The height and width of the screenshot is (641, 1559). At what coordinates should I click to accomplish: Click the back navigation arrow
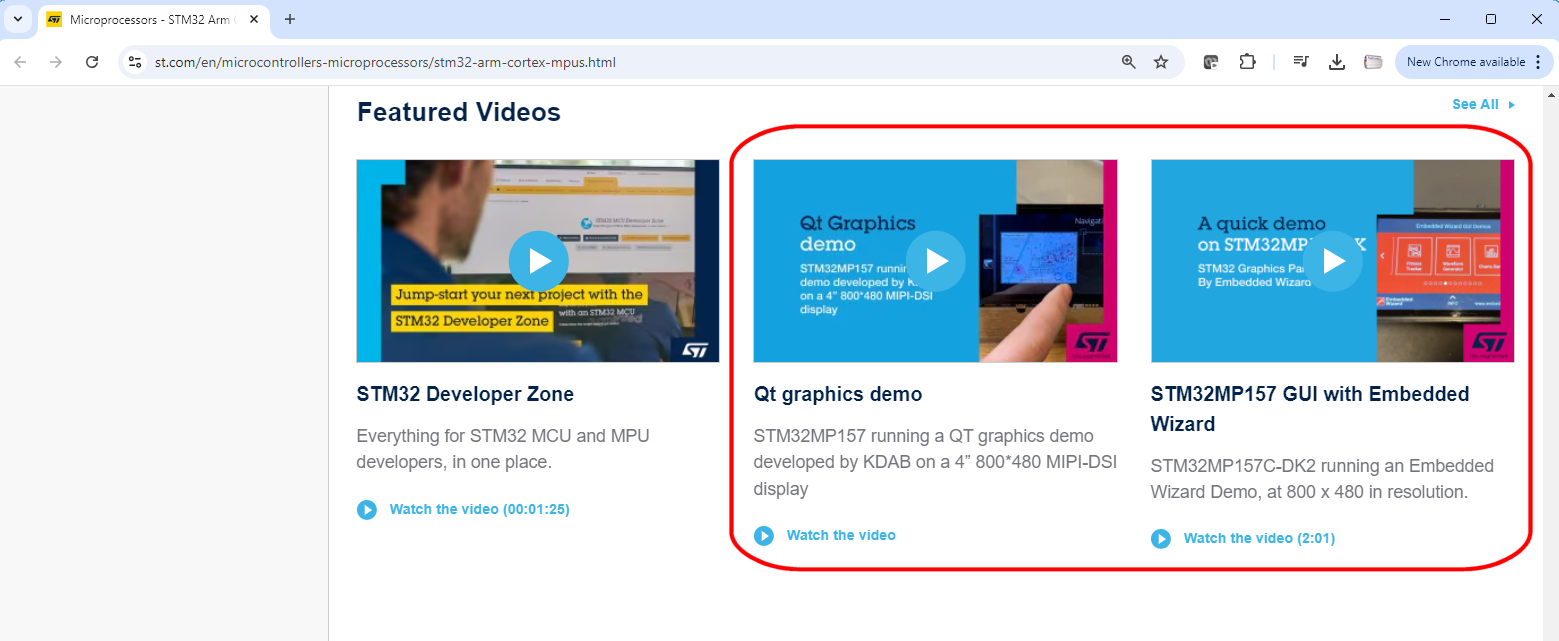[20, 61]
